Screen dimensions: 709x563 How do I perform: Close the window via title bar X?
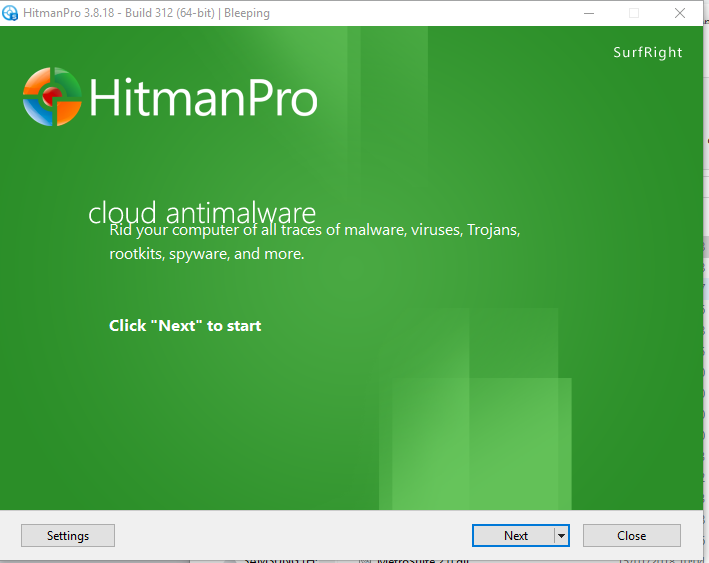[x=680, y=13]
